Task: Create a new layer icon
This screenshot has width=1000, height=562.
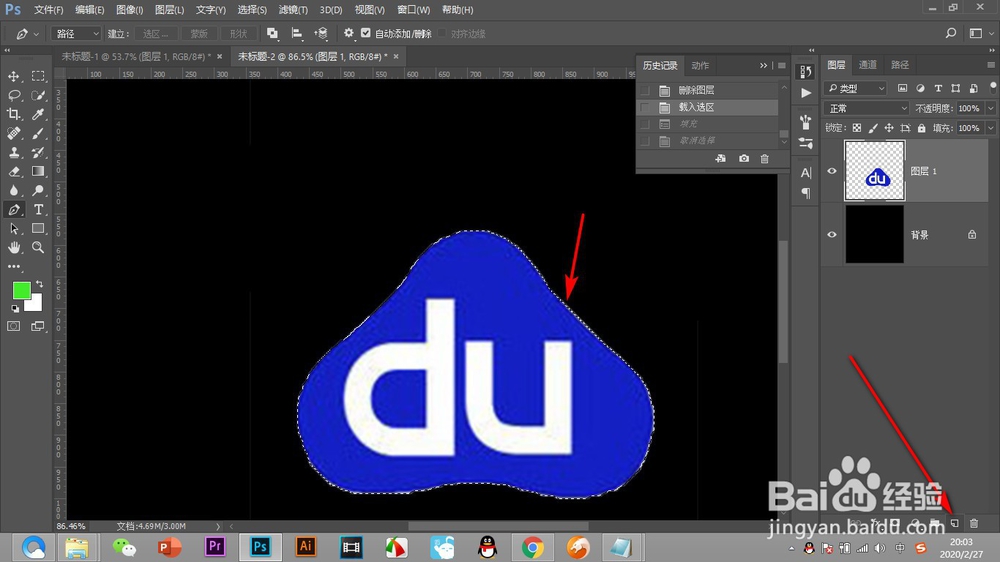Action: 955,523
